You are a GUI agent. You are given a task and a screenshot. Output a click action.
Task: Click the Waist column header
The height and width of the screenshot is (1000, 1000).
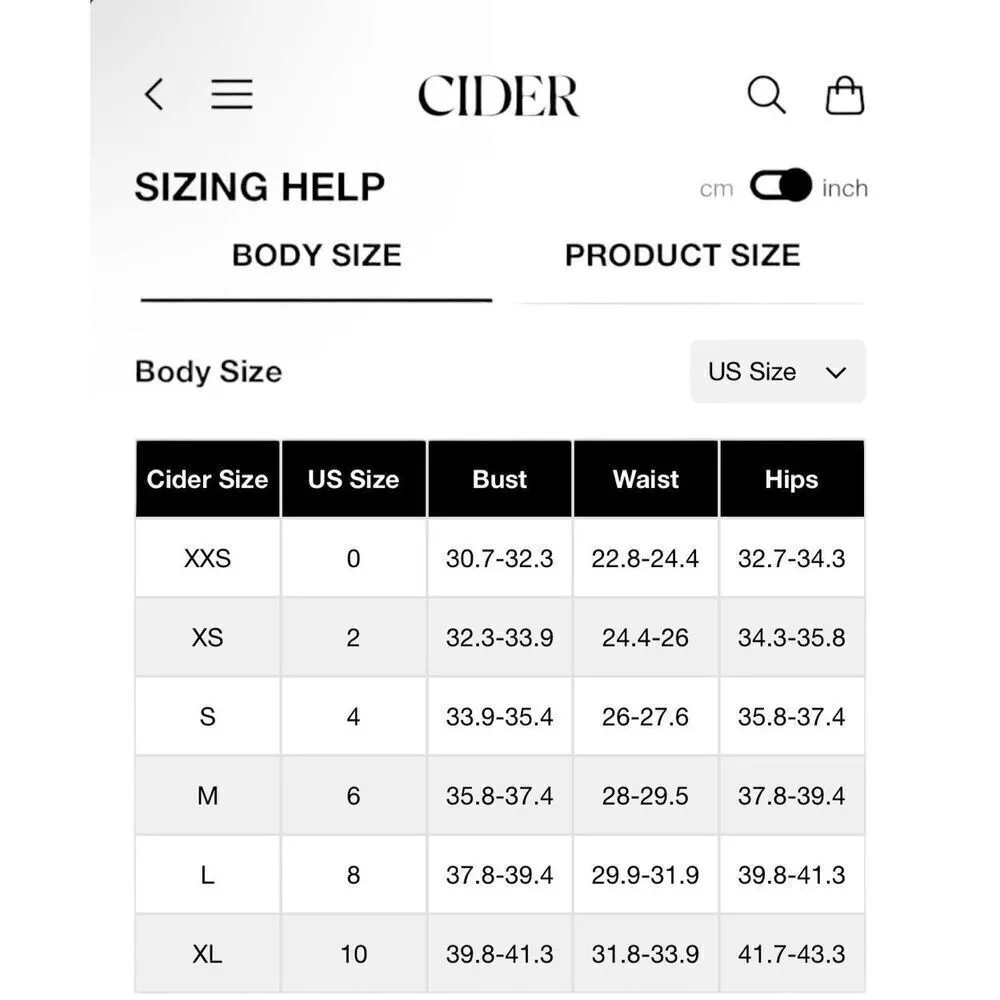coord(645,480)
